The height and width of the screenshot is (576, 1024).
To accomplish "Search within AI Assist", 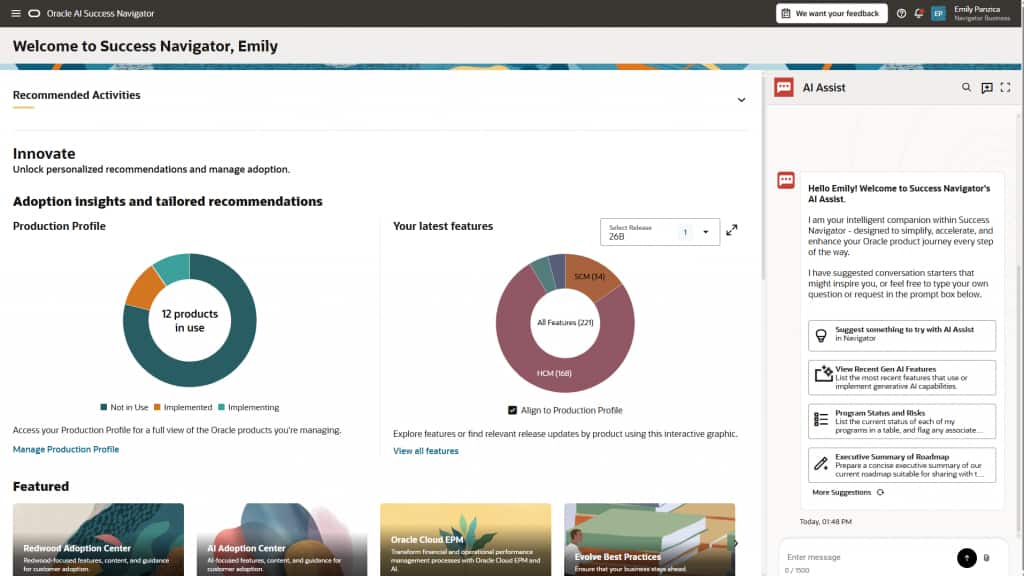I will coord(966,87).
